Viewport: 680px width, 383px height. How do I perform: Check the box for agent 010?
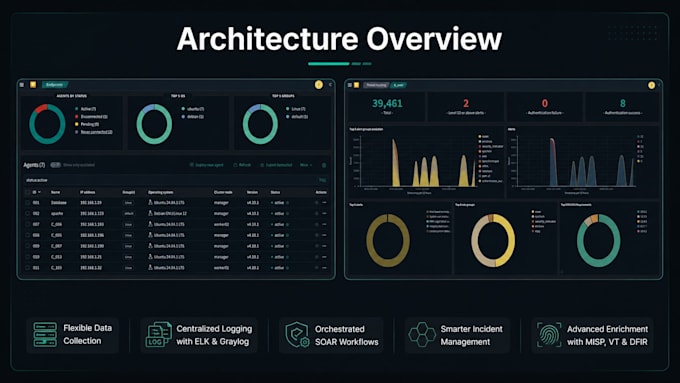(28, 257)
